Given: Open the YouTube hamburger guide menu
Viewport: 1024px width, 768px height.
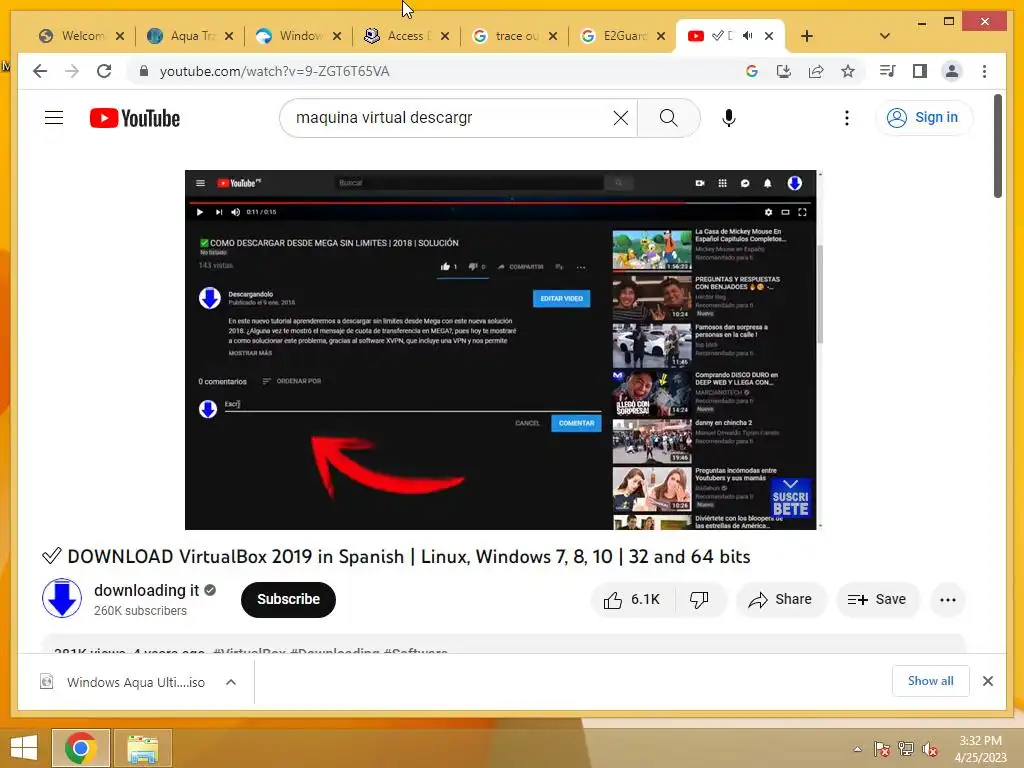Looking at the screenshot, I should tap(54, 118).
